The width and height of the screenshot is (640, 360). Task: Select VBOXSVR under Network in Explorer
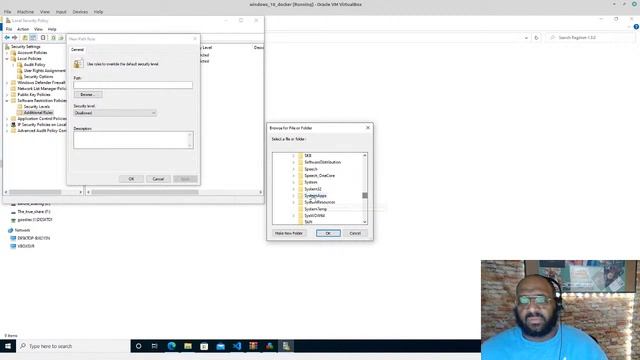(26, 246)
